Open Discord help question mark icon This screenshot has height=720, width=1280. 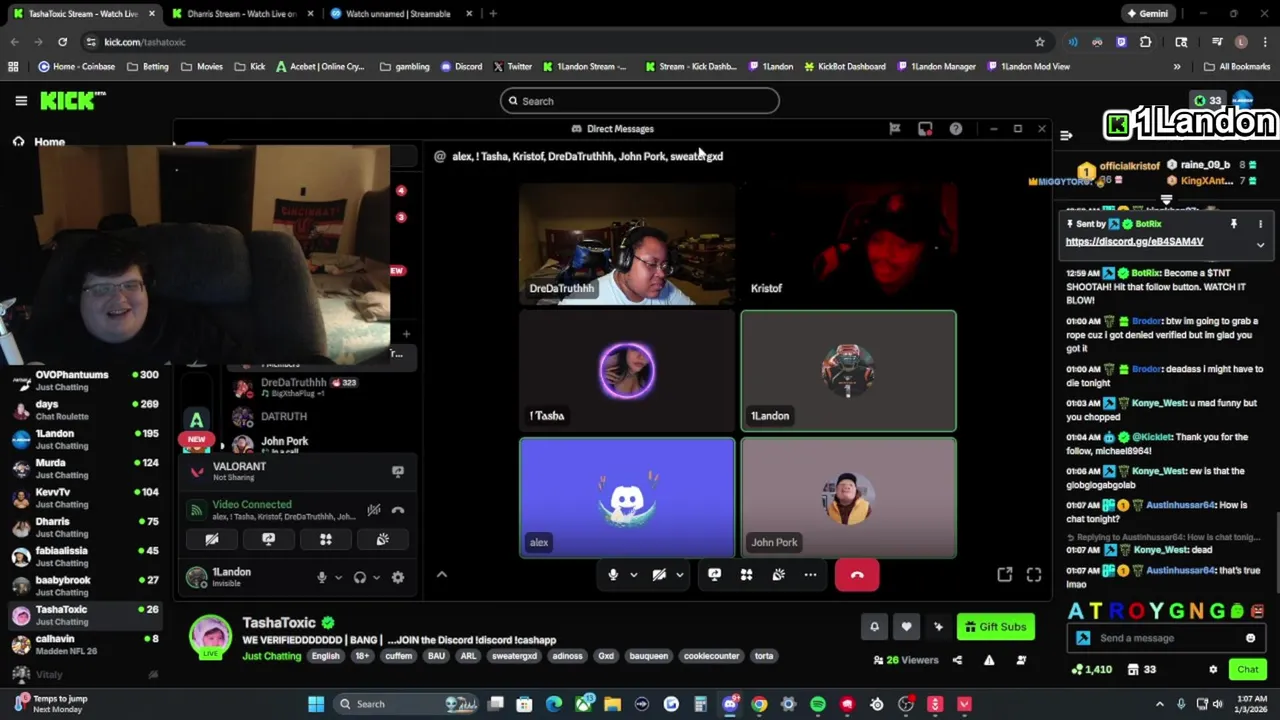click(956, 129)
